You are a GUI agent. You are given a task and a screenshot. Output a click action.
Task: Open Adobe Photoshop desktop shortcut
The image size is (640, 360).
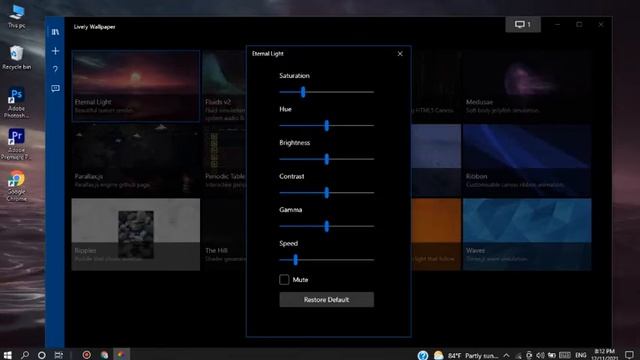coord(16,103)
